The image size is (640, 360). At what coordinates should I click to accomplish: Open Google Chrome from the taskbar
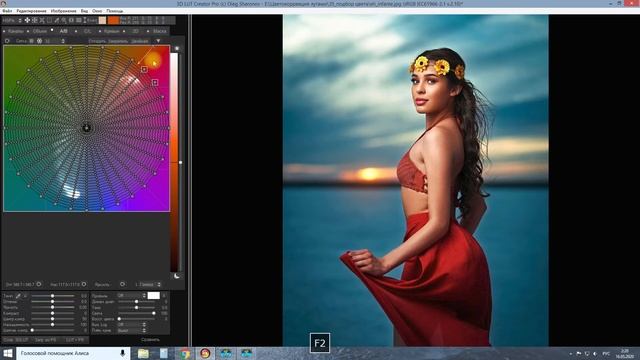[185, 353]
